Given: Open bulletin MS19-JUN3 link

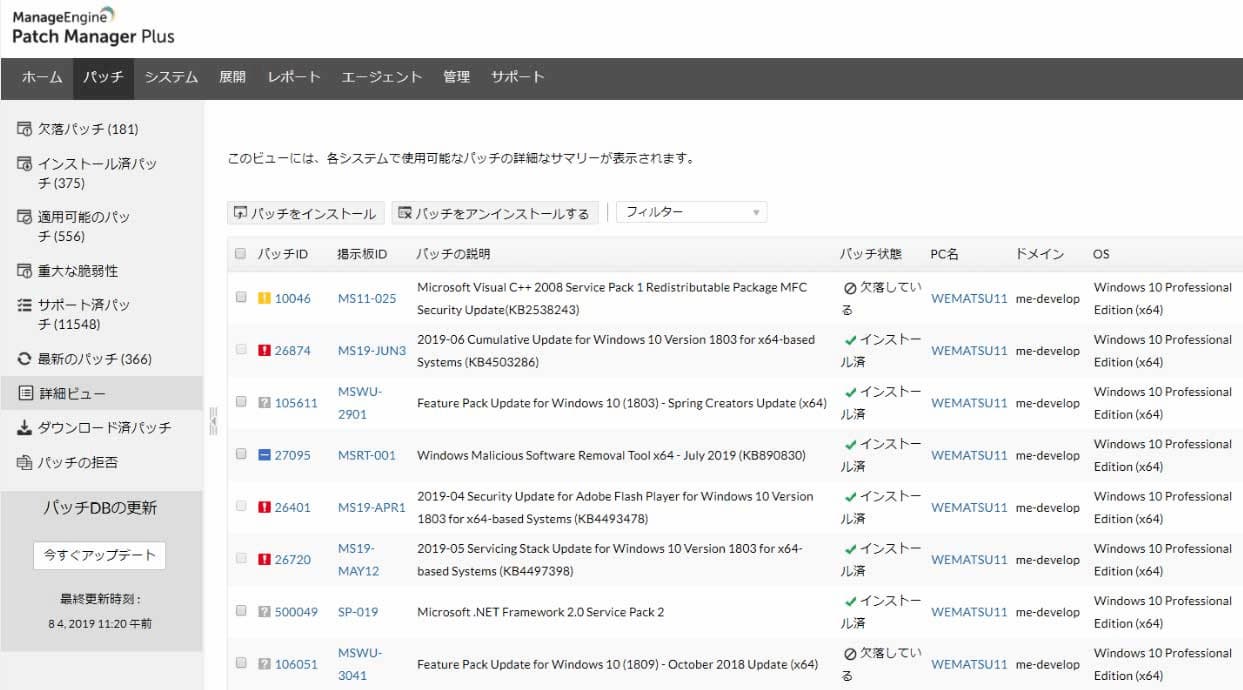Looking at the screenshot, I should coord(371,350).
